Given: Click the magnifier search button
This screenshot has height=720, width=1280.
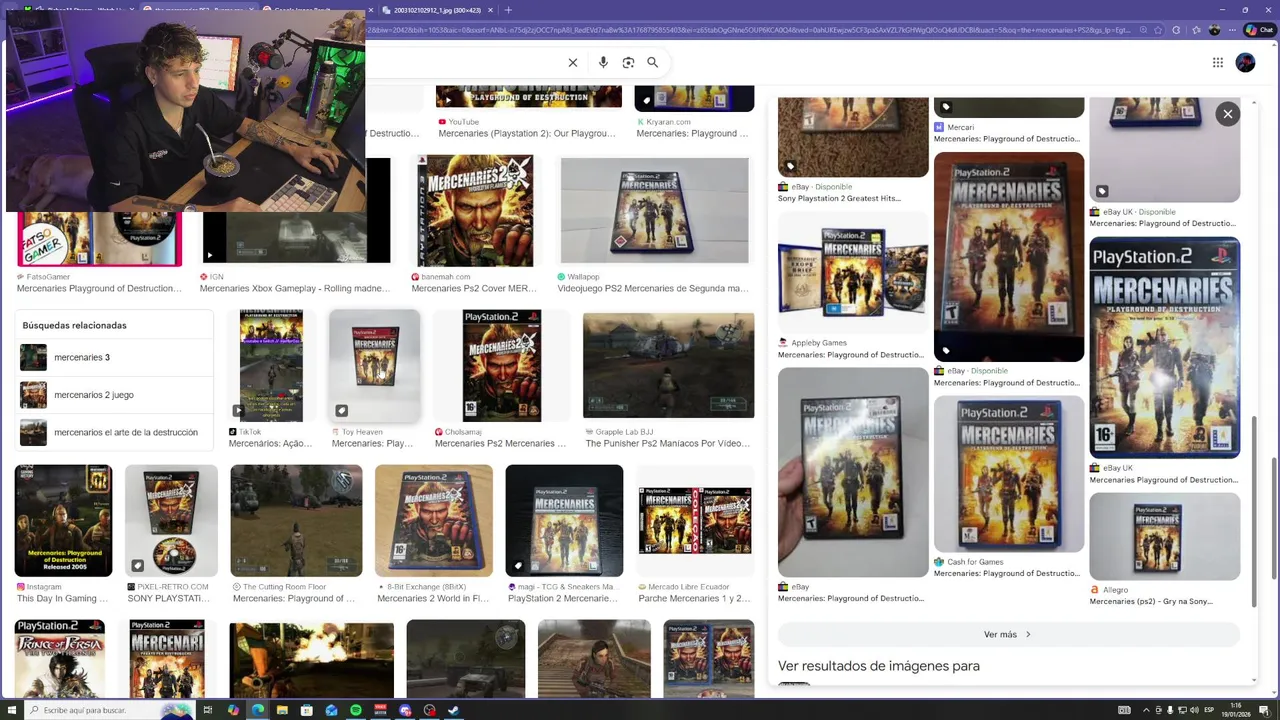Looking at the screenshot, I should point(652,62).
